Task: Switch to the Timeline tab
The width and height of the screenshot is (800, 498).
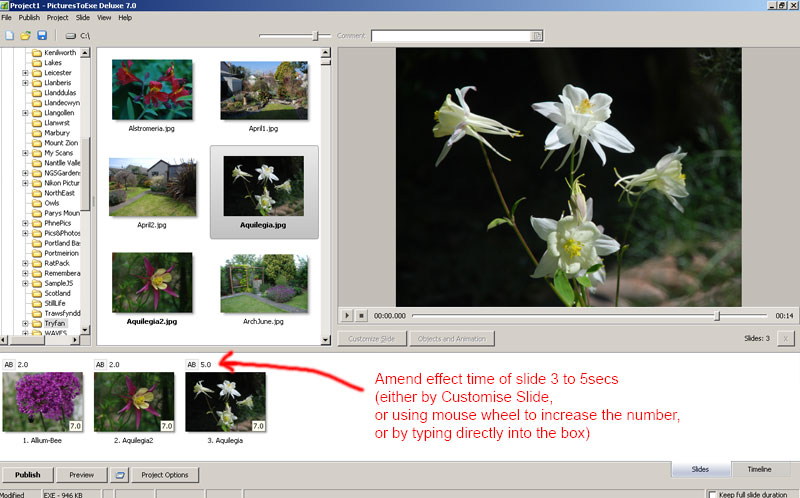Action: click(x=760, y=469)
